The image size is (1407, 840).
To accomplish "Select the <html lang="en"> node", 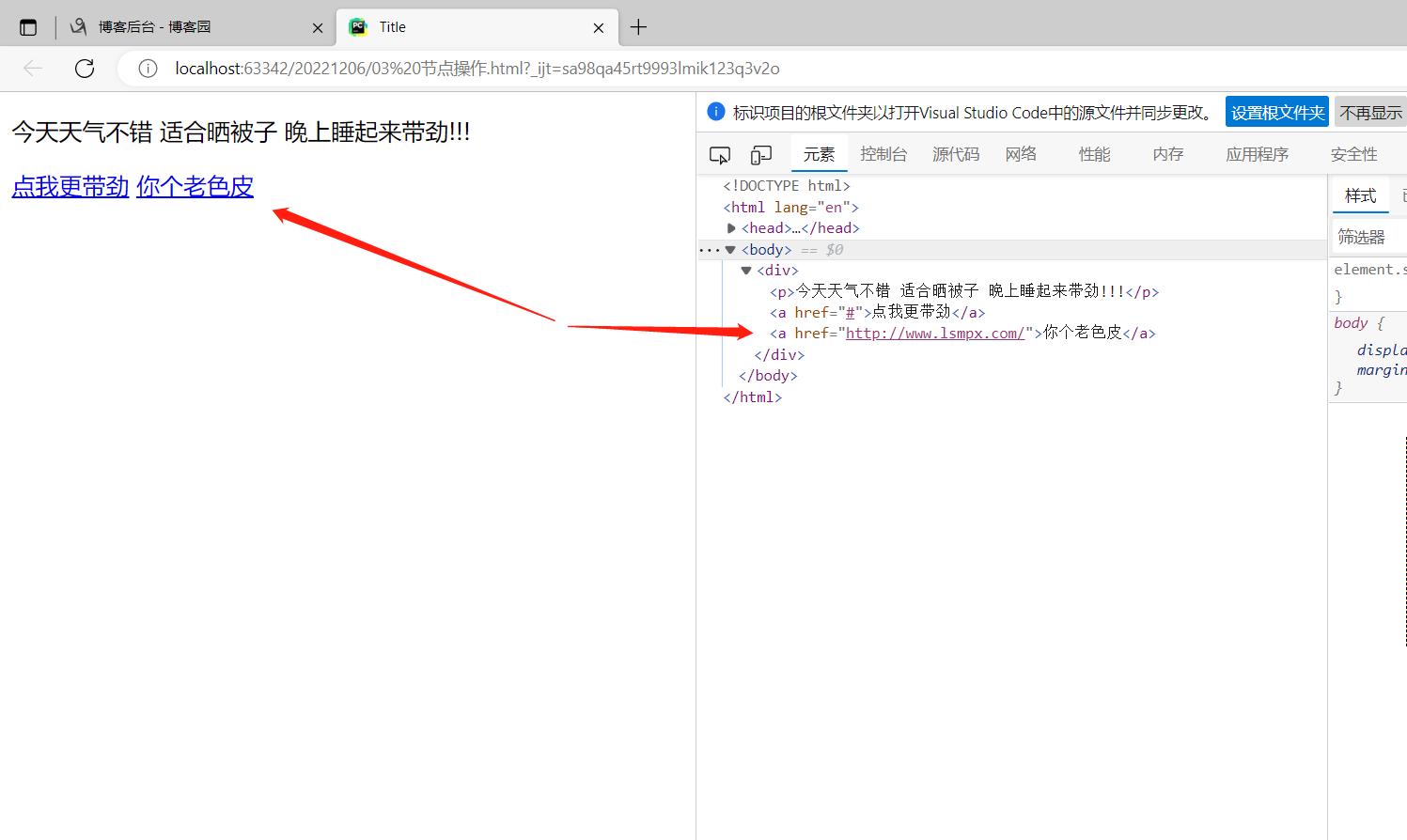I will coord(791,208).
